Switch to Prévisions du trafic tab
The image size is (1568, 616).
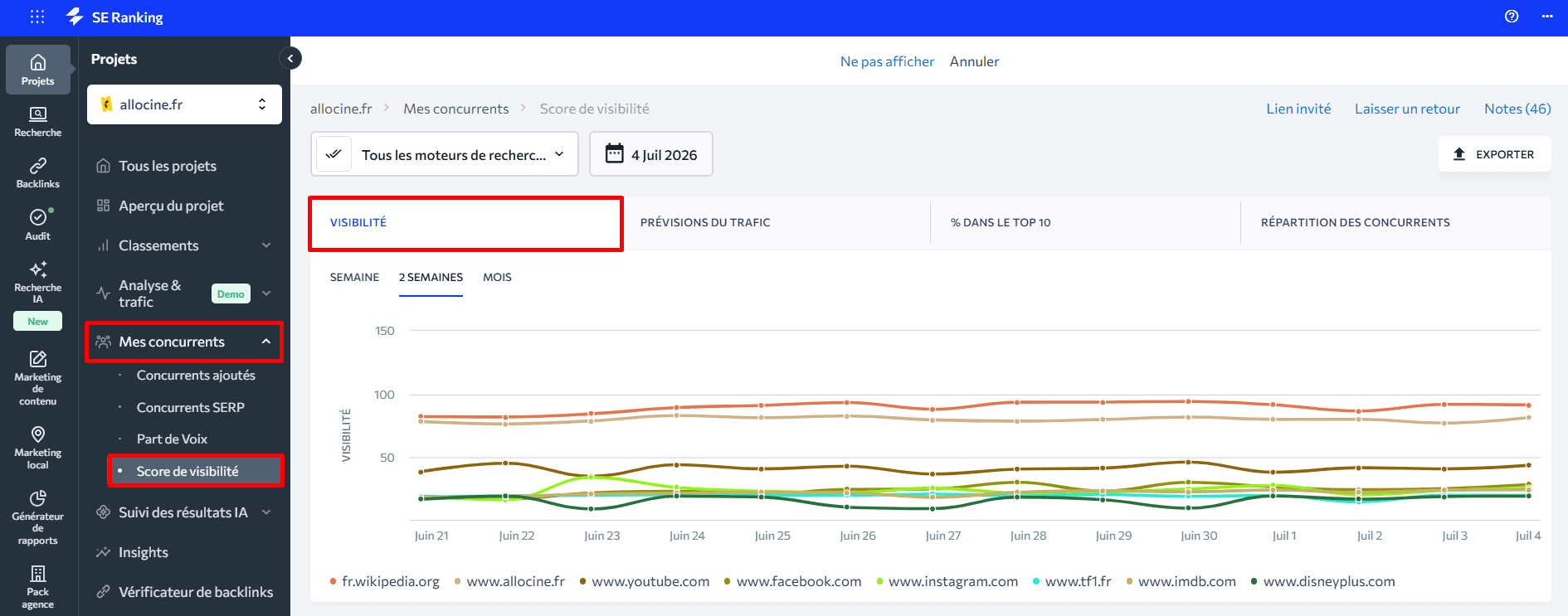[705, 222]
